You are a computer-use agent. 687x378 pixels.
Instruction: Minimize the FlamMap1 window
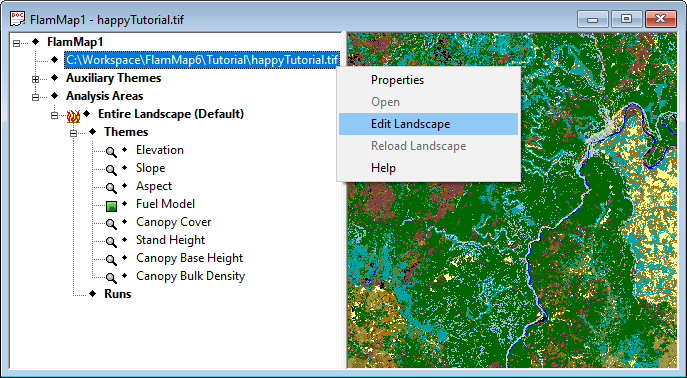[x=593, y=20]
